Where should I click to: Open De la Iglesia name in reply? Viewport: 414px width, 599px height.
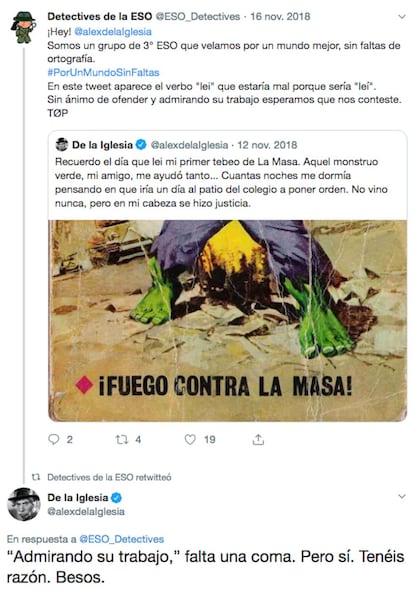click(x=78, y=498)
